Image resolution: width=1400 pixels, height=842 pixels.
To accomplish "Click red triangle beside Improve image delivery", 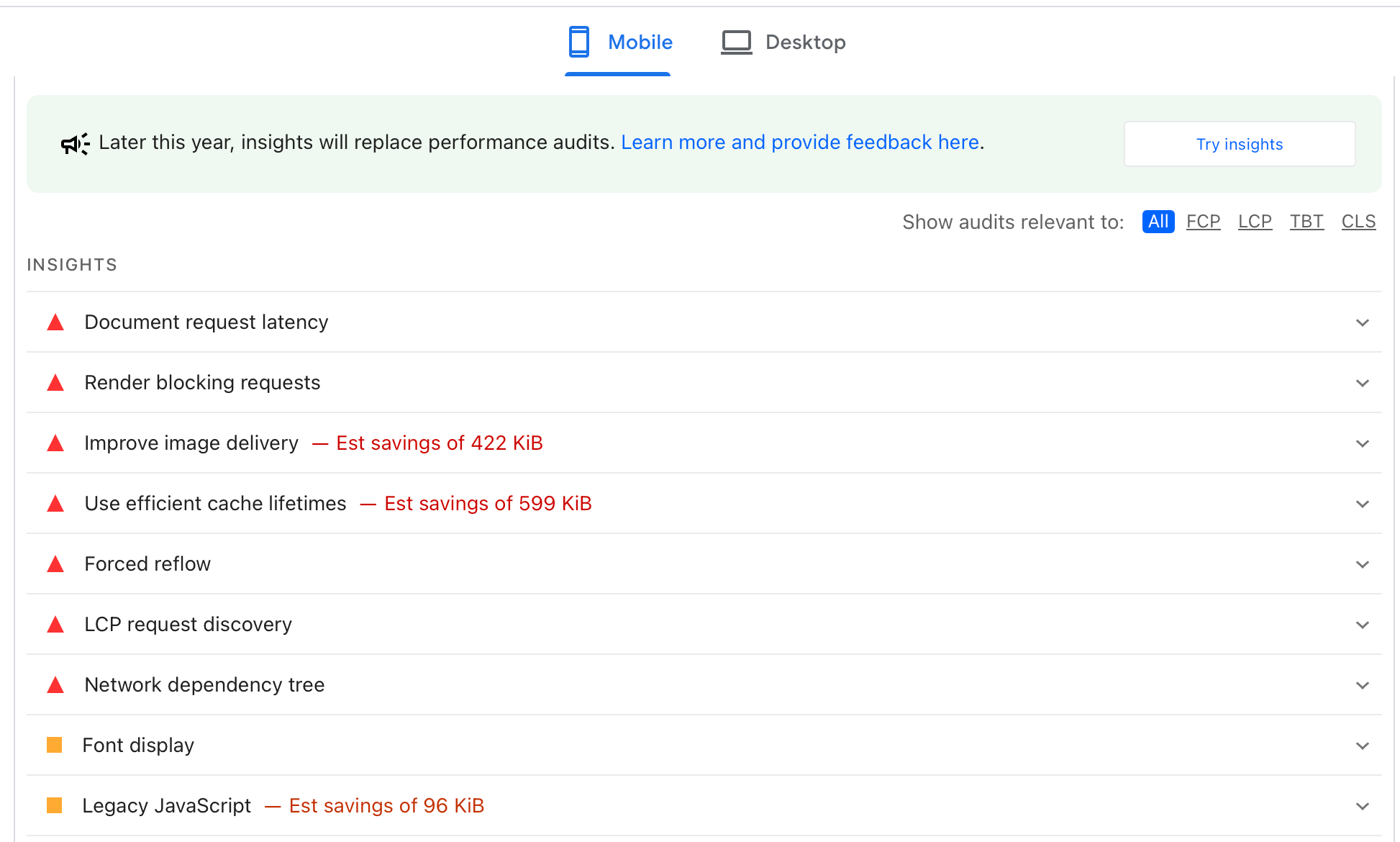I will (55, 443).
